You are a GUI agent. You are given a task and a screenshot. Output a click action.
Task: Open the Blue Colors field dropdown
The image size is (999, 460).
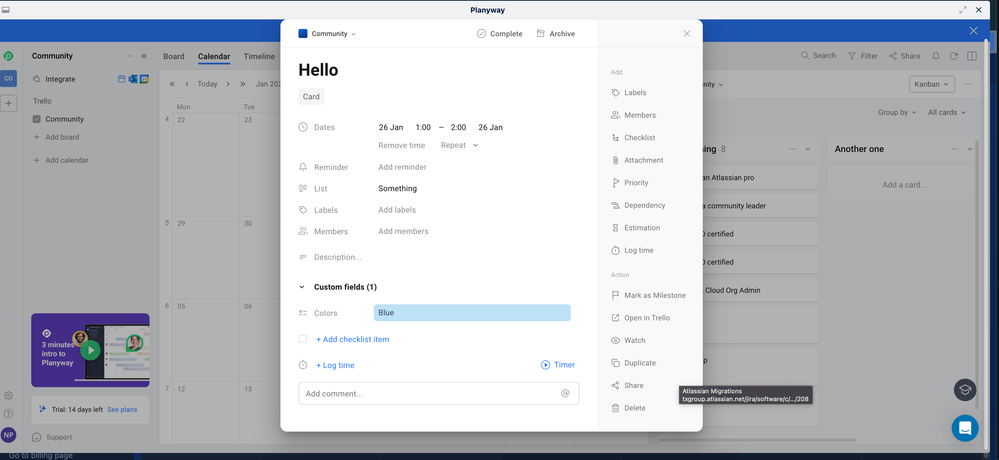pos(472,313)
